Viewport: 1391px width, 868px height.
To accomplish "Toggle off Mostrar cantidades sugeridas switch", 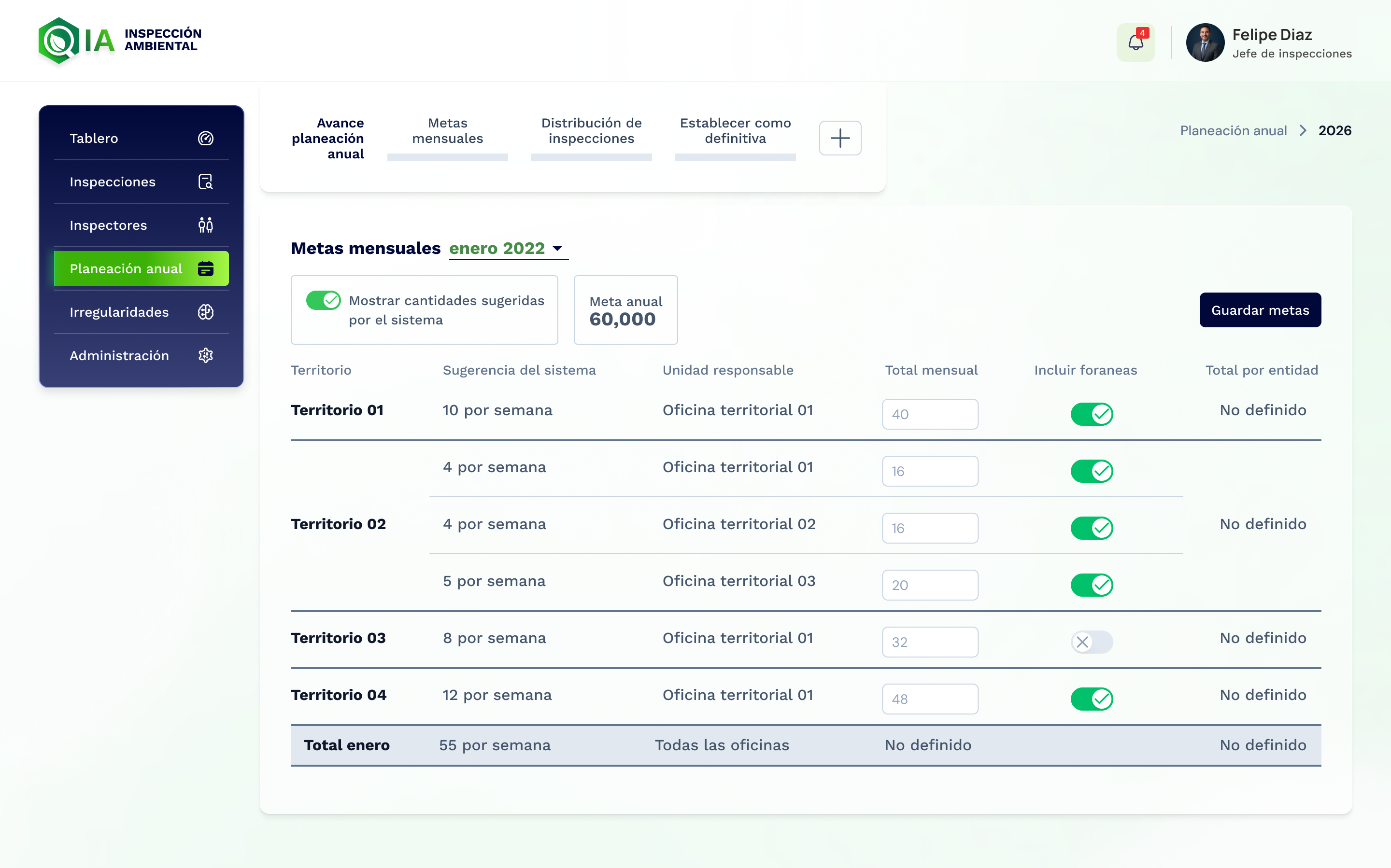I will [x=323, y=300].
